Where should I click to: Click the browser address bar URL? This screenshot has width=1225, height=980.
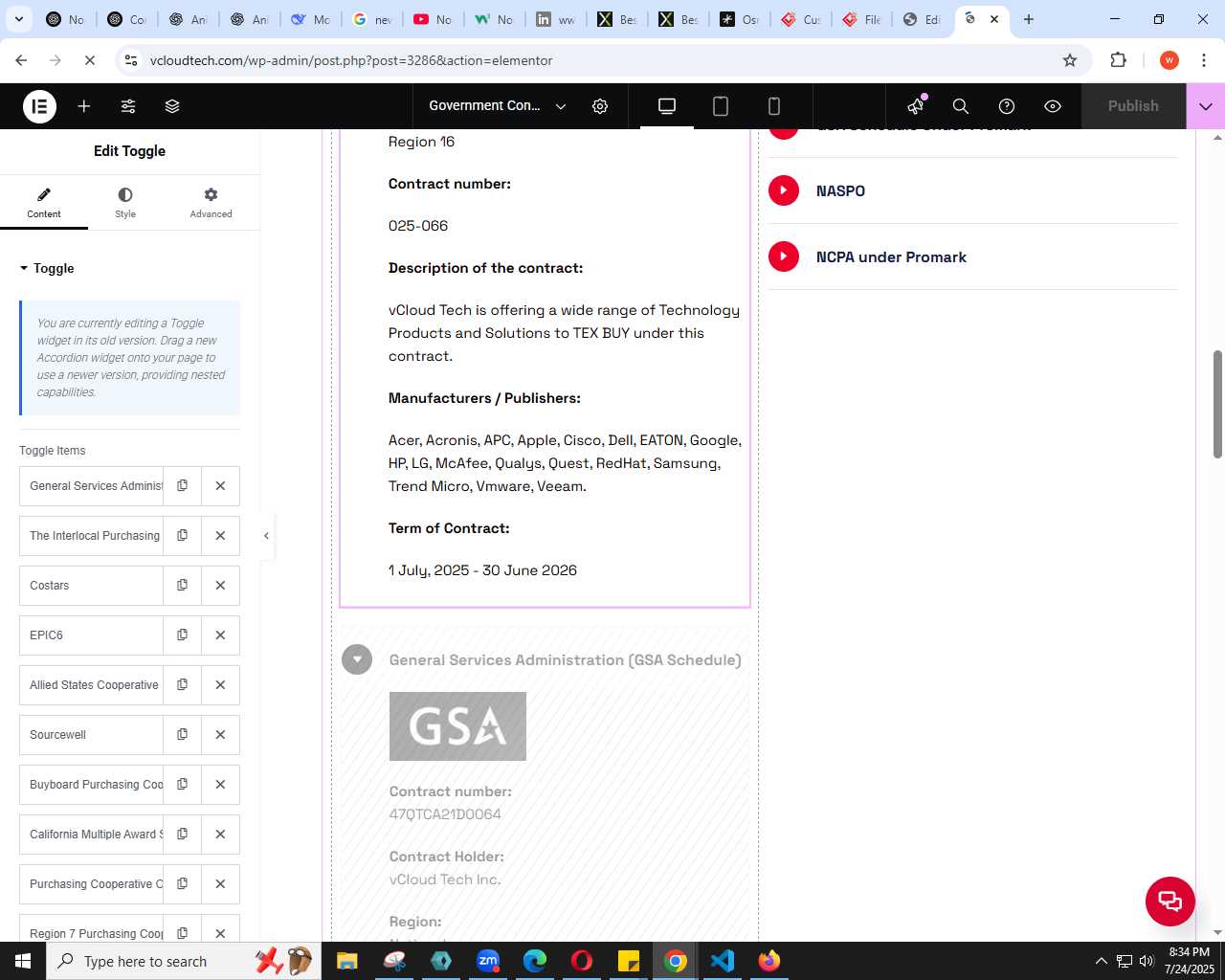click(x=351, y=60)
